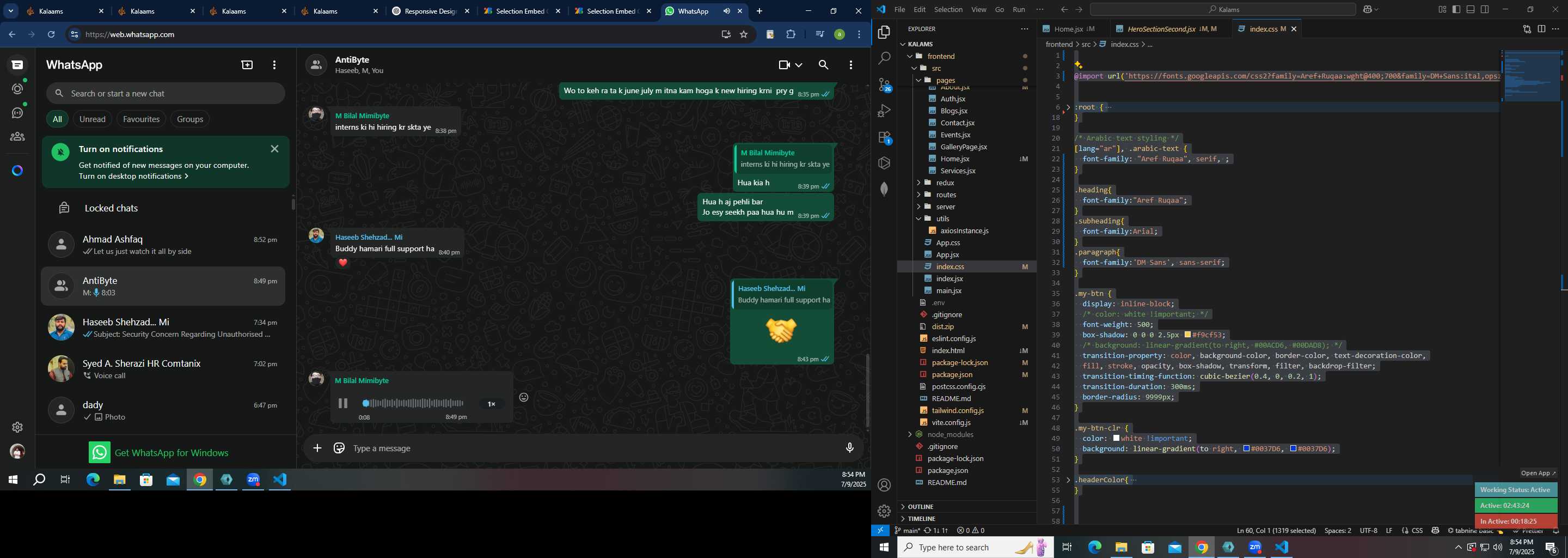Pause the voice message playback

pyautogui.click(x=342, y=403)
